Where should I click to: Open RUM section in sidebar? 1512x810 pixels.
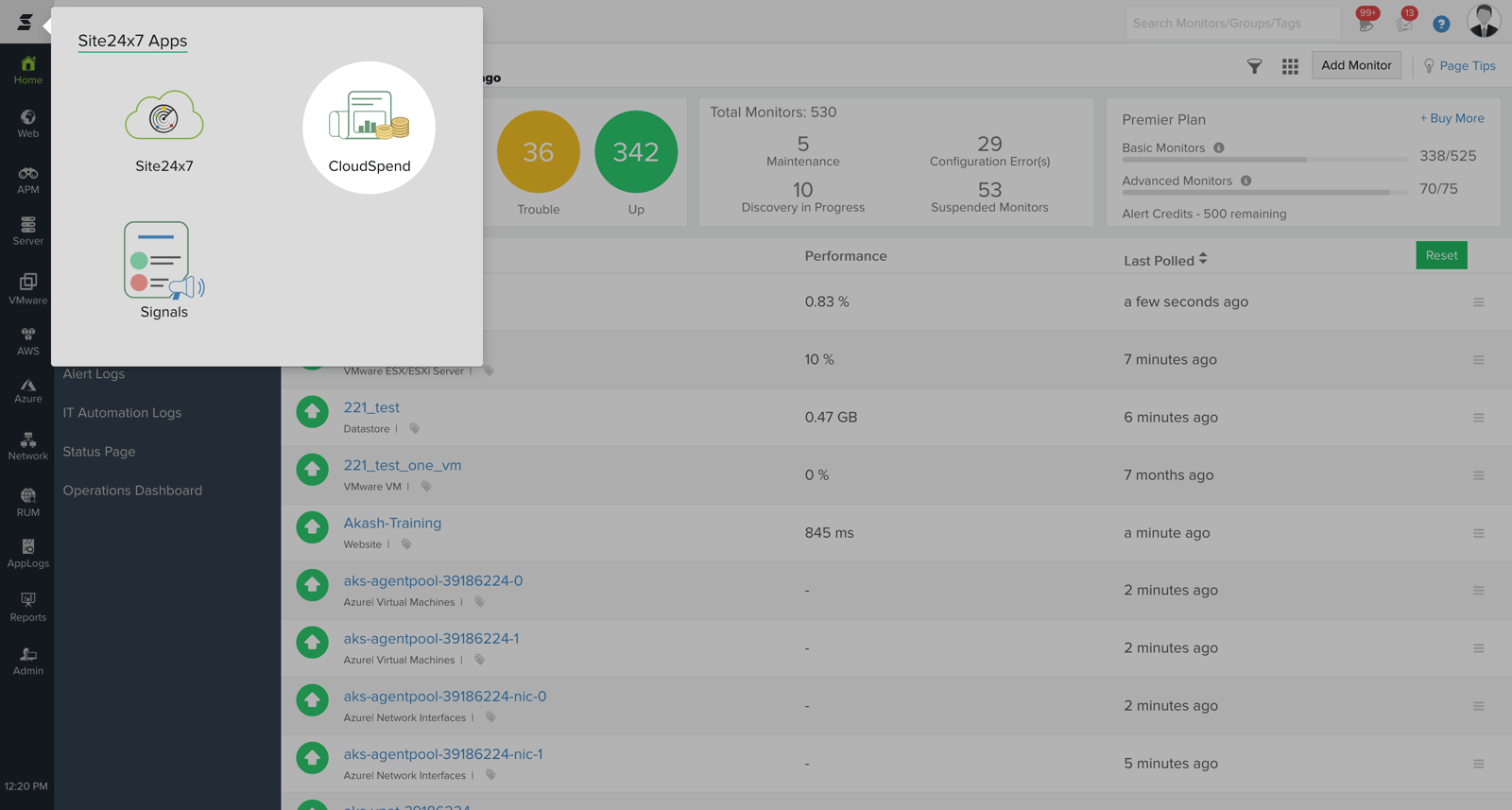pyautogui.click(x=28, y=502)
